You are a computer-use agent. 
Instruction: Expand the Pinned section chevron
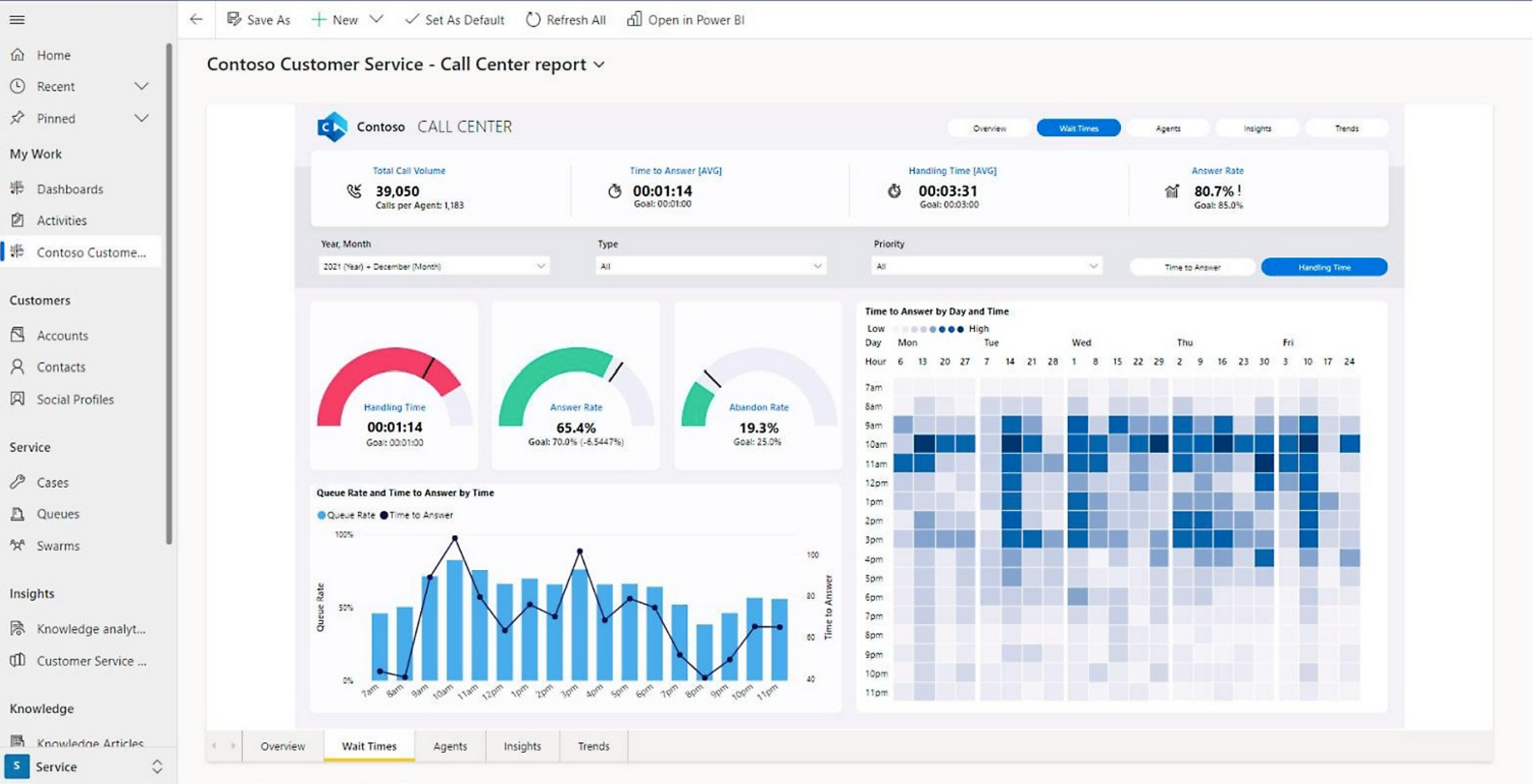click(142, 118)
